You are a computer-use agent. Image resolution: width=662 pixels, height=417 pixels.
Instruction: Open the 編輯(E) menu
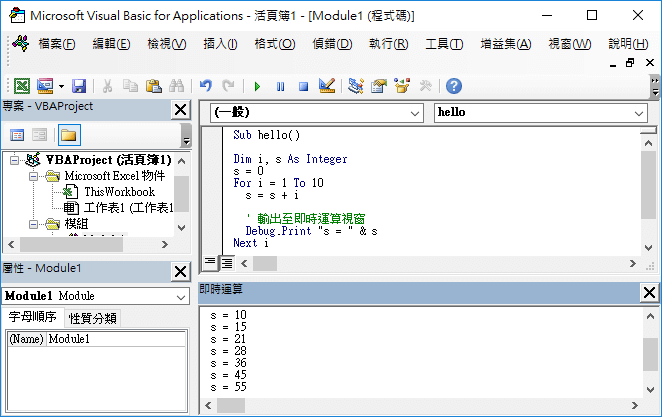point(111,44)
